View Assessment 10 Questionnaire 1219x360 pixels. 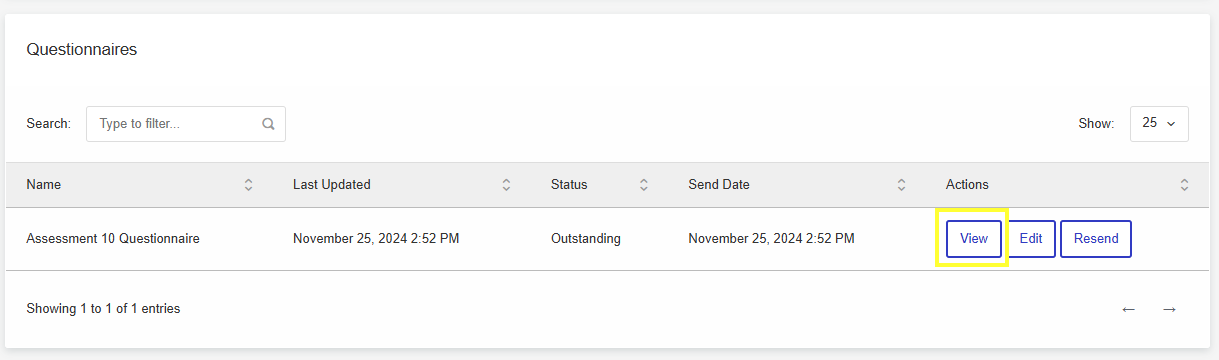click(x=974, y=239)
